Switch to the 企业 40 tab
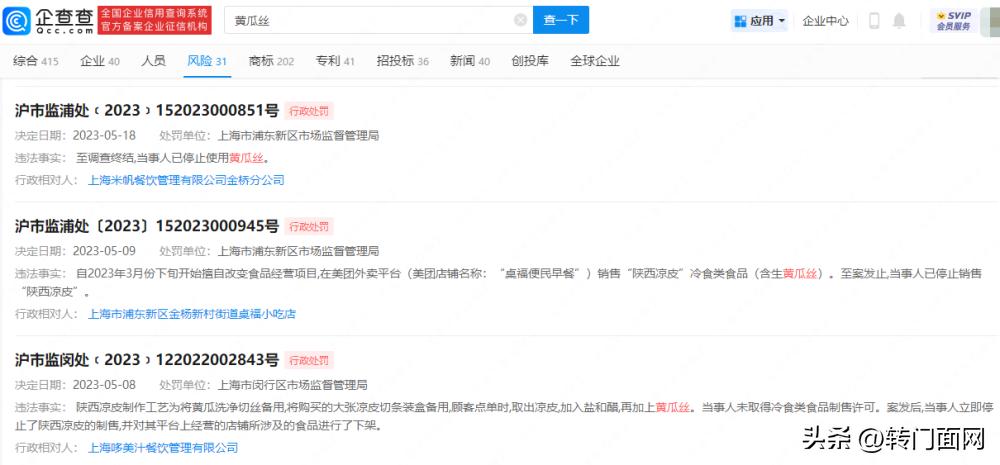Image resolution: width=1000 pixels, height=465 pixels. pos(99,61)
